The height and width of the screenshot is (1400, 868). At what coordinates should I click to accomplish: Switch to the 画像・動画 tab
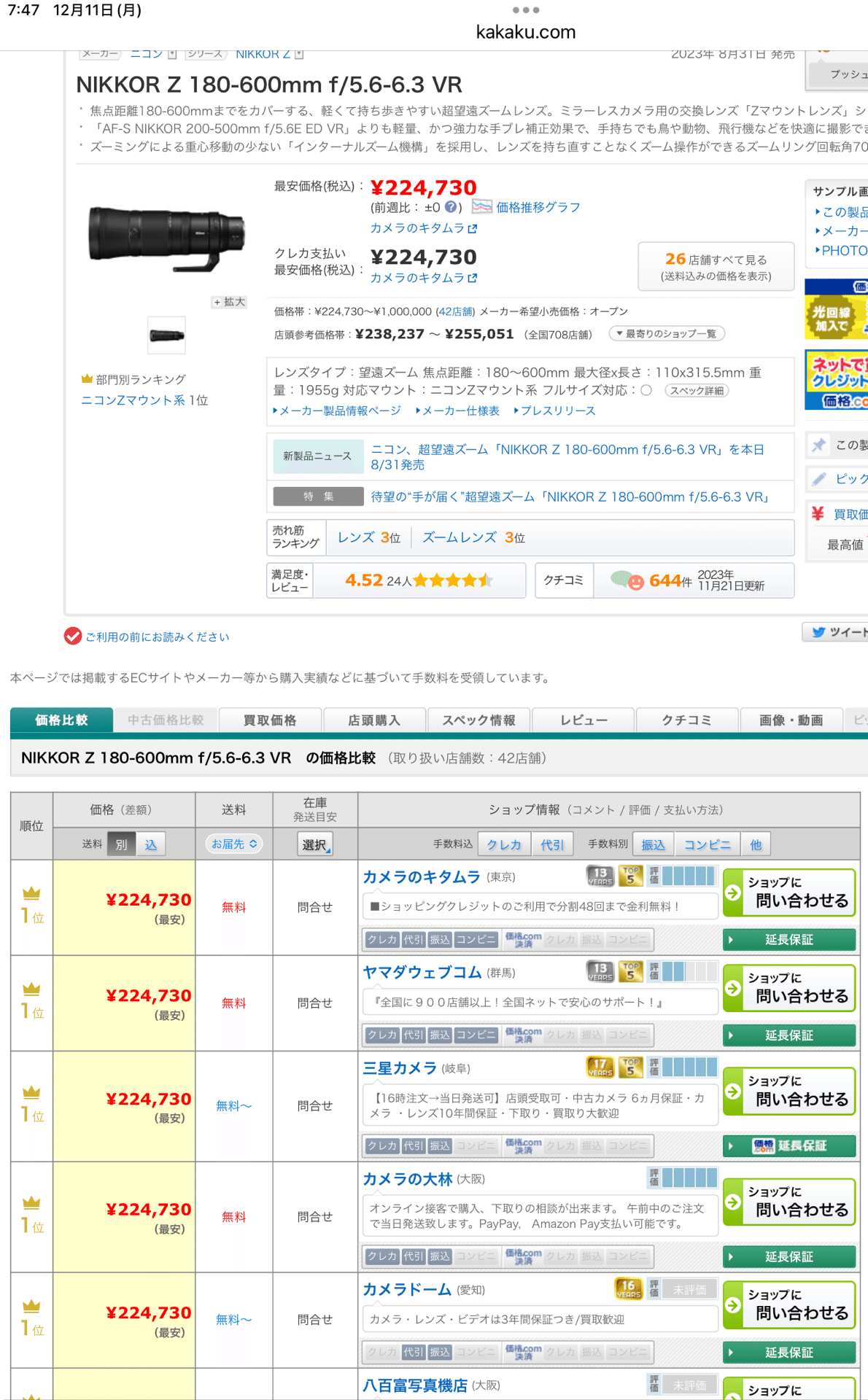(791, 720)
